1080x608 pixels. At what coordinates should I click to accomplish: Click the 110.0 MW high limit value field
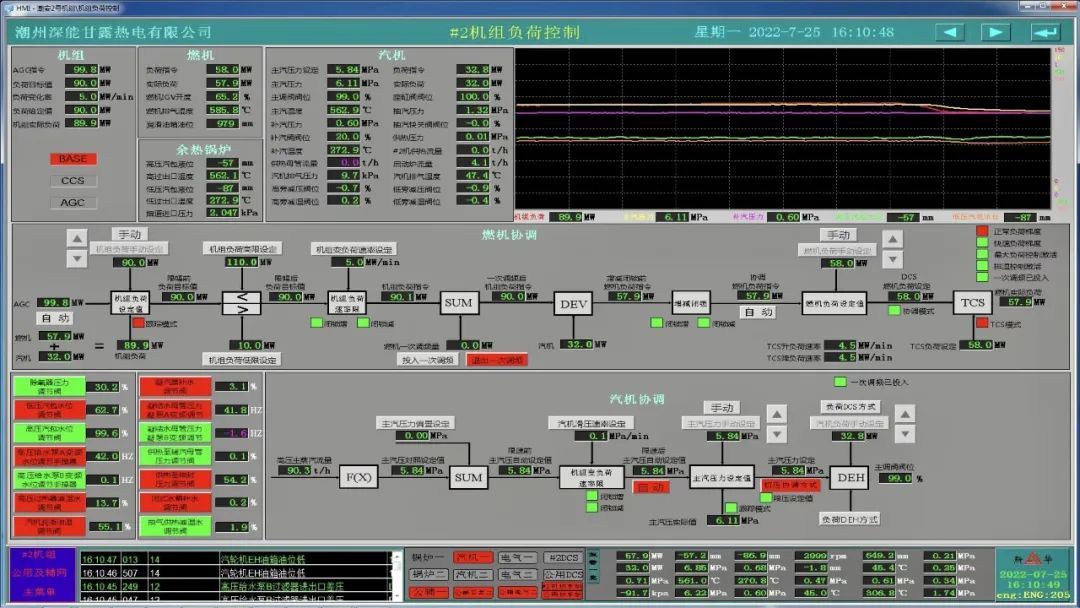pyautogui.click(x=241, y=263)
